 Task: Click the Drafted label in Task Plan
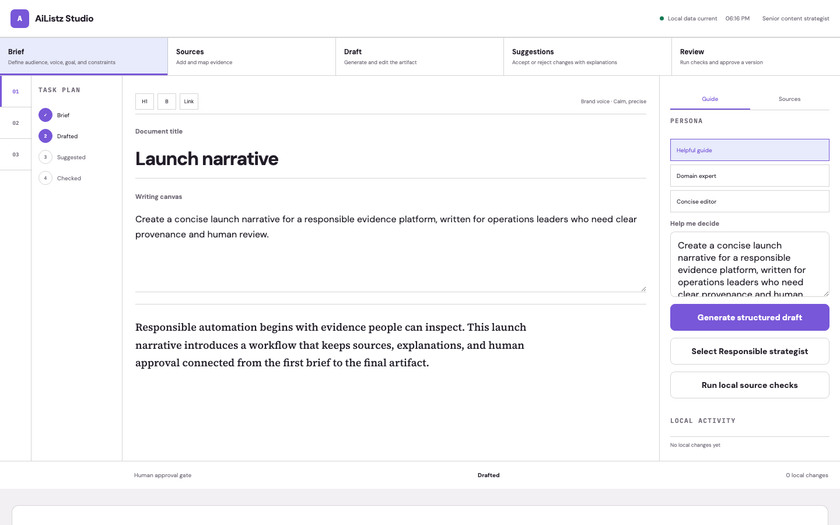68,136
